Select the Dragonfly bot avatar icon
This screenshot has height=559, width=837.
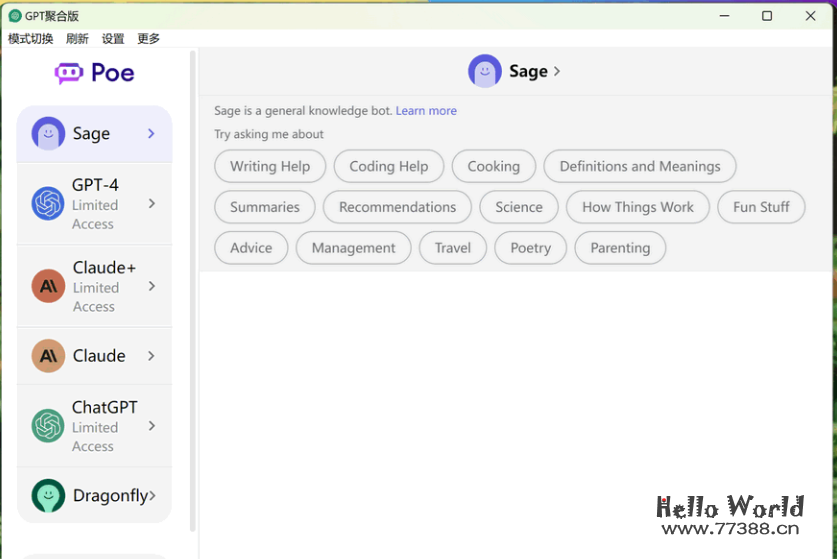point(48,496)
